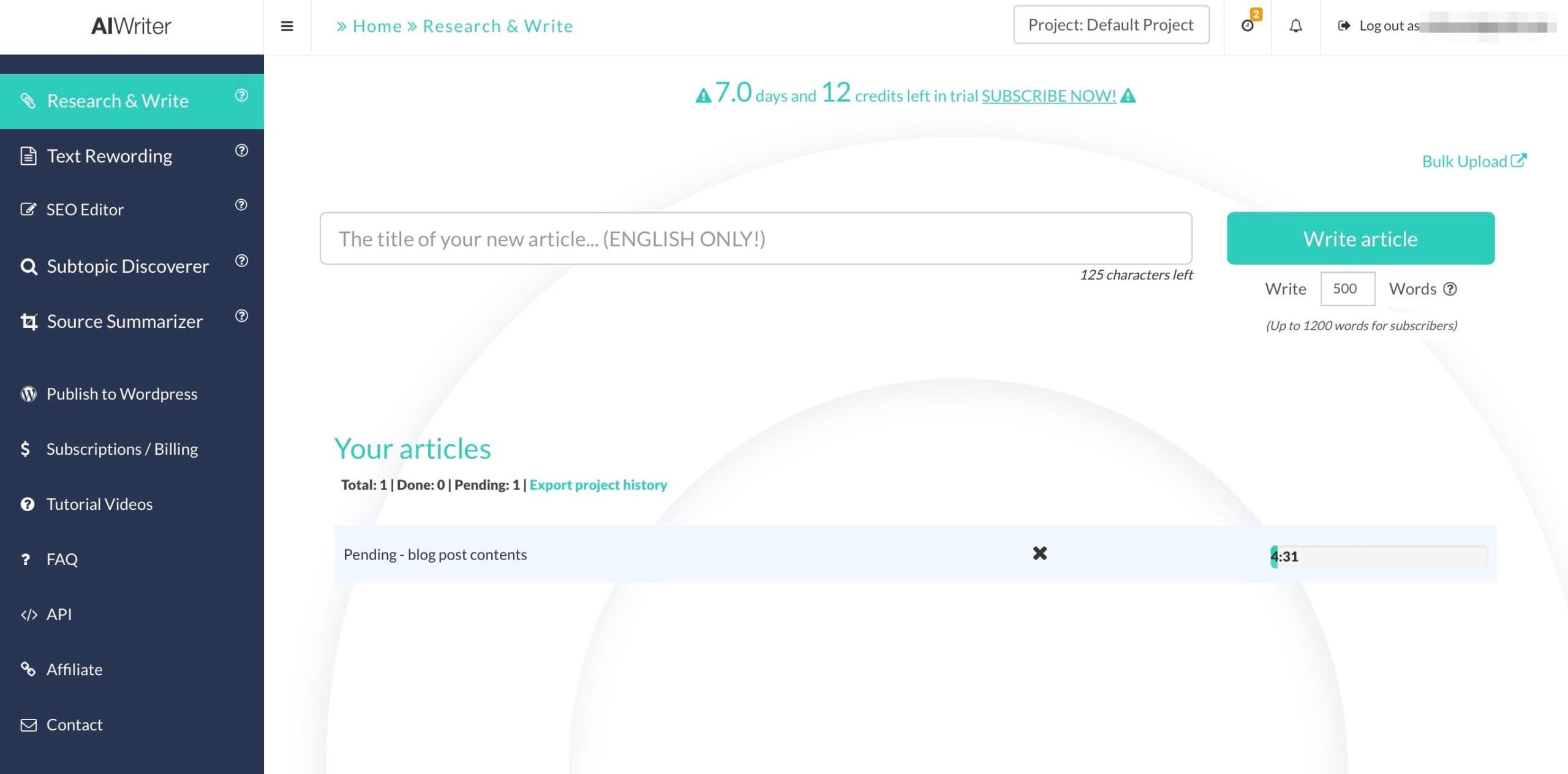Open help icon beside SEO Editor

point(241,205)
